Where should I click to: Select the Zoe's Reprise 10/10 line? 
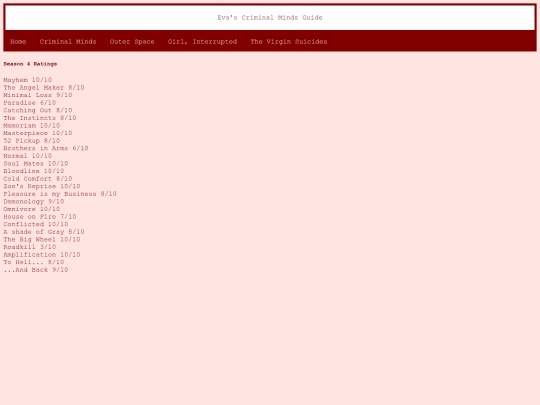pos(42,186)
